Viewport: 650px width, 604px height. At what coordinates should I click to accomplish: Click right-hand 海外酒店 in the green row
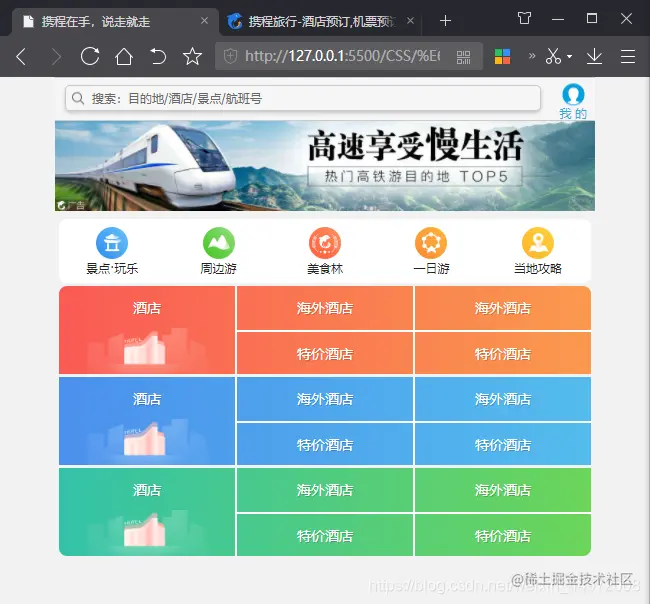tap(503, 490)
